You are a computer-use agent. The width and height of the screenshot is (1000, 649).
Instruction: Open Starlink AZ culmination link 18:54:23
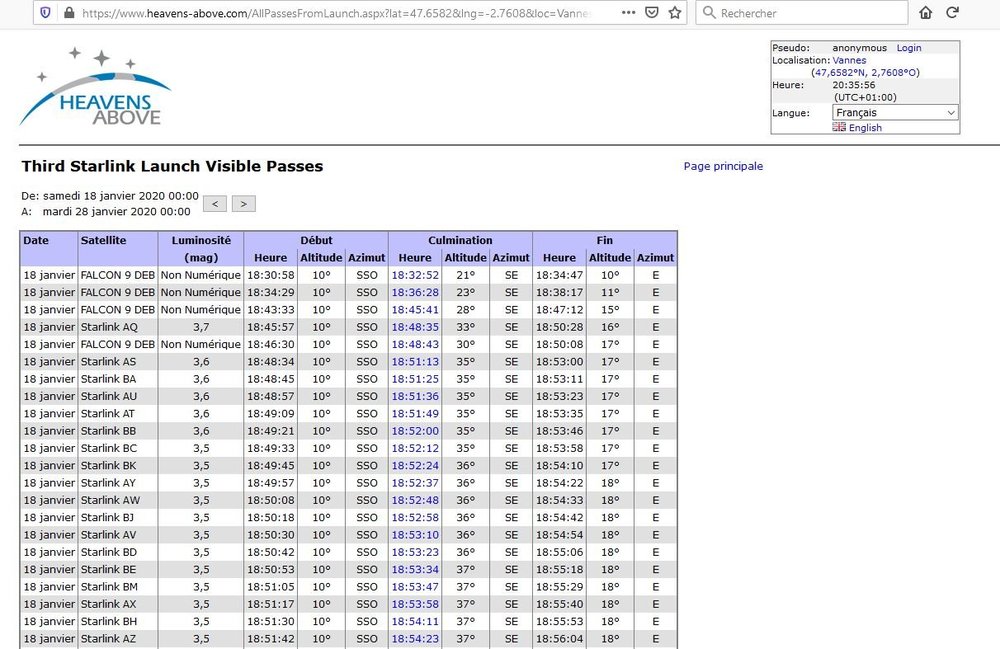click(415, 638)
